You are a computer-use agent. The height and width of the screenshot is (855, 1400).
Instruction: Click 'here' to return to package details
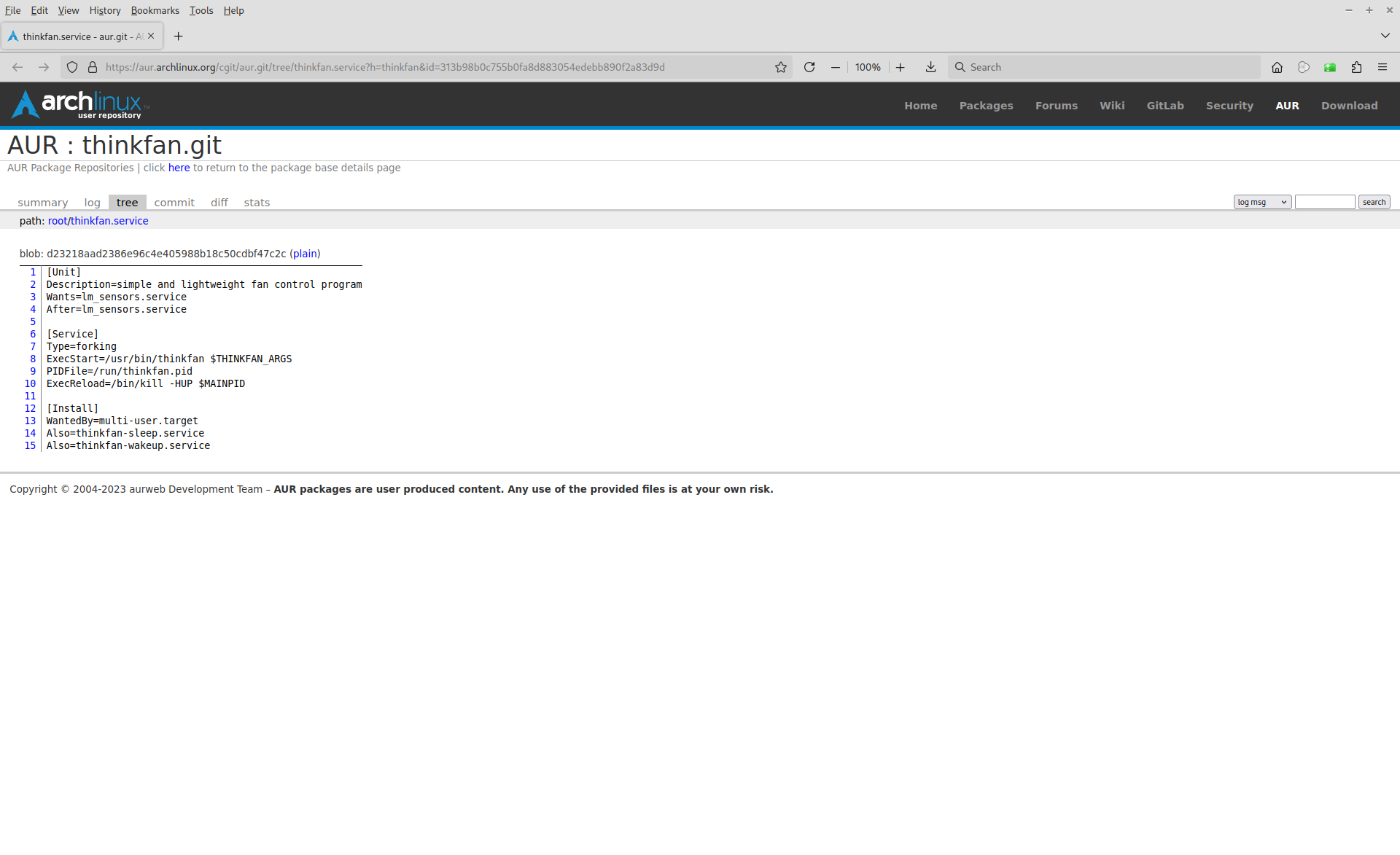[x=179, y=168]
